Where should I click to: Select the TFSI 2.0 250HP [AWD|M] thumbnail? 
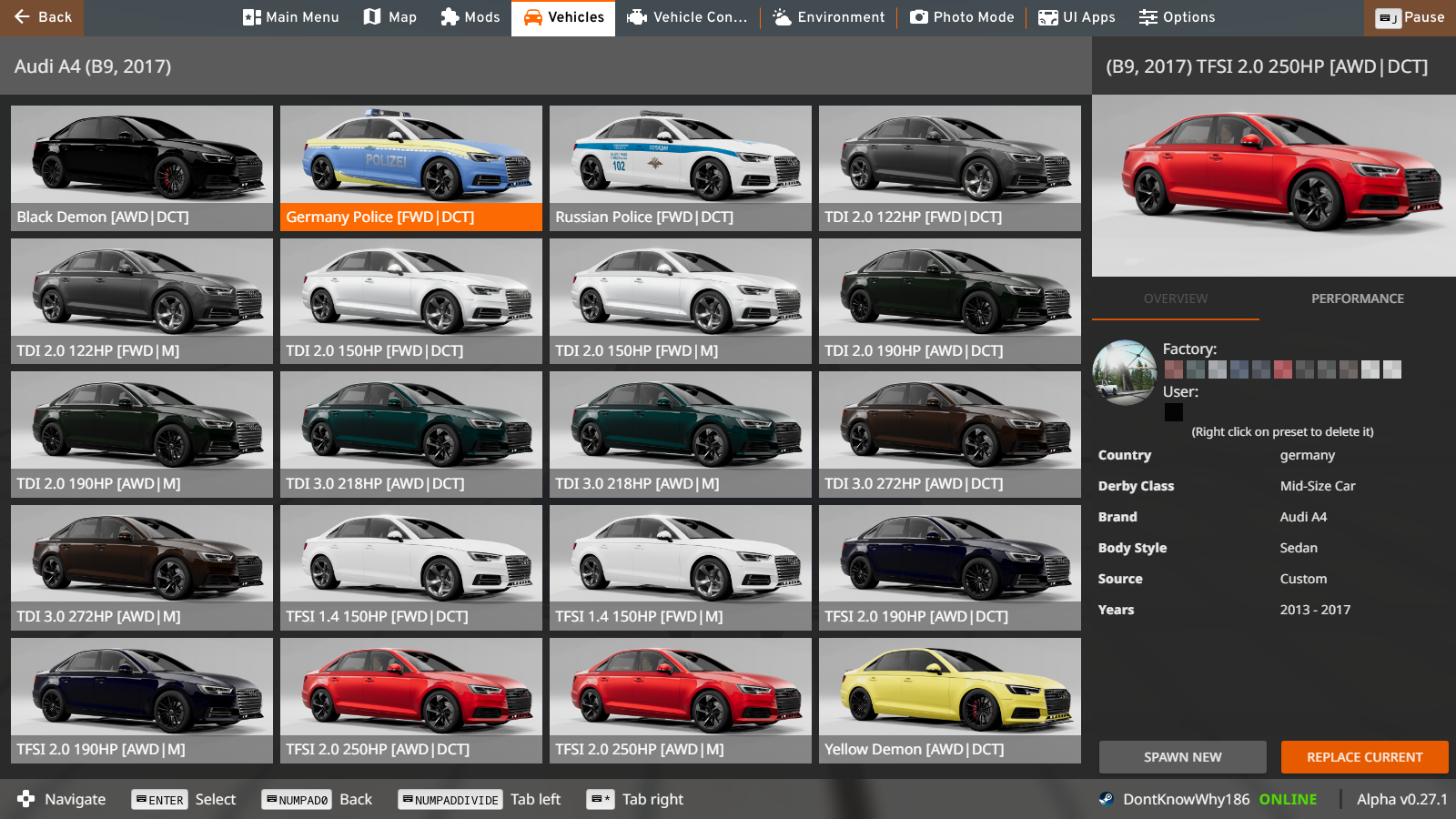click(681, 701)
